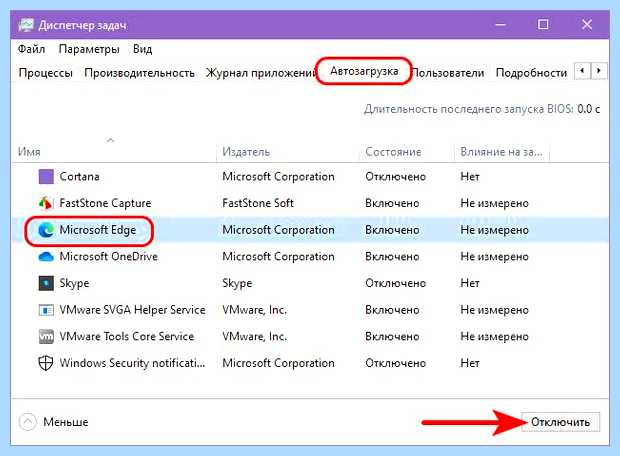The image size is (620, 456).
Task: Switch to the Журнал приложений tab
Action: pos(261,73)
